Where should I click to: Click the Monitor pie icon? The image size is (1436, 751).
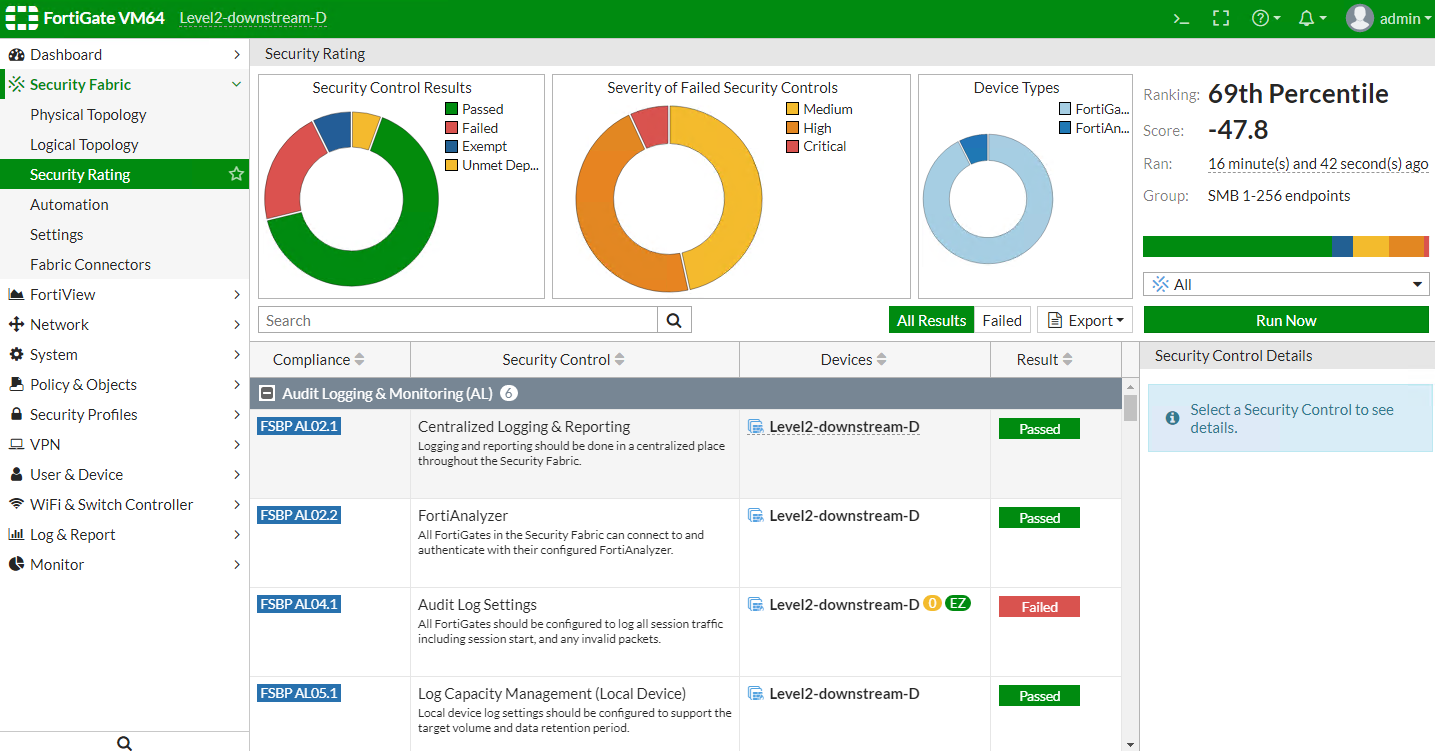click(16, 565)
